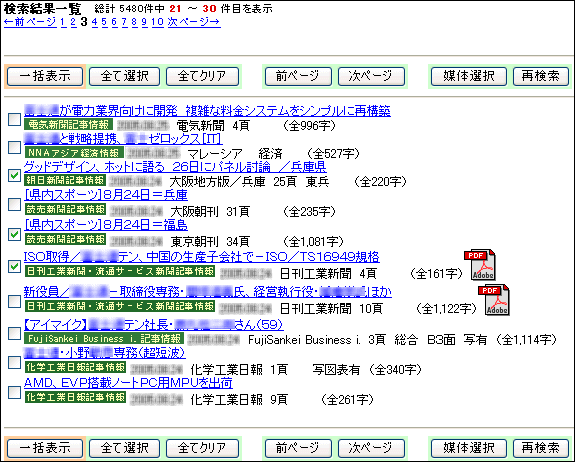This screenshot has height=462, width=575.
Task: Click FujiSankei Business i. 記事情報 label
Action: point(103,338)
